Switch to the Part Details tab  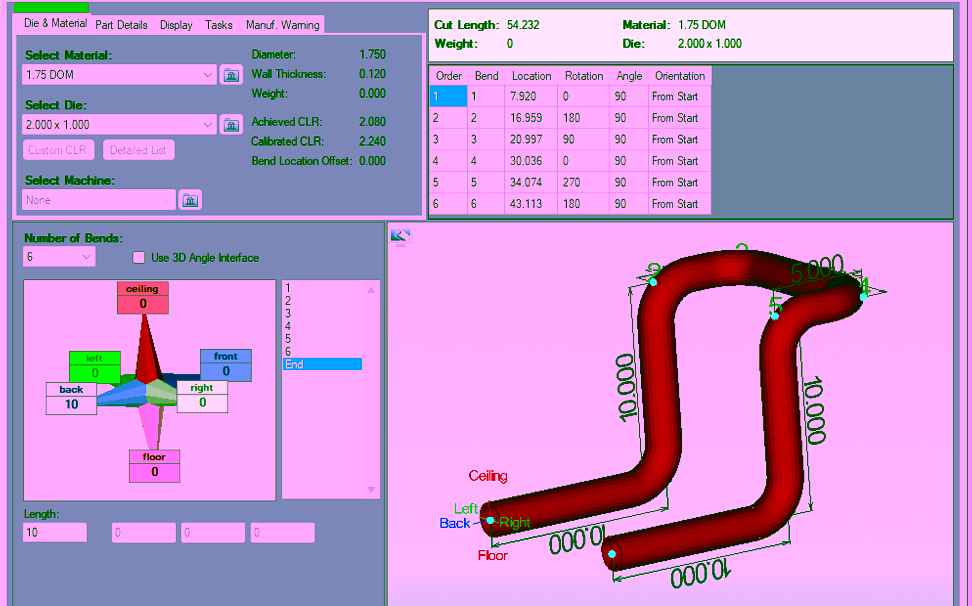point(122,25)
